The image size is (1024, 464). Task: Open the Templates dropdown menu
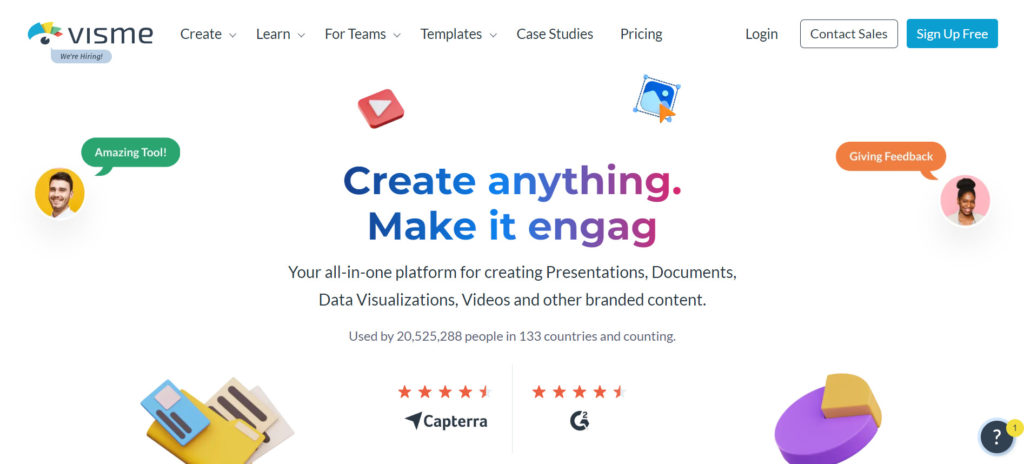tap(458, 34)
